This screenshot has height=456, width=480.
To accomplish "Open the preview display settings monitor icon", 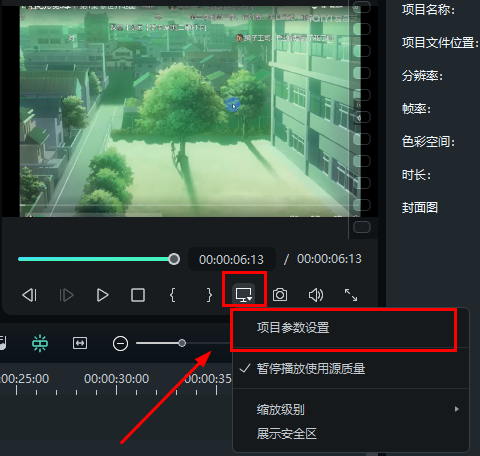I will point(244,295).
